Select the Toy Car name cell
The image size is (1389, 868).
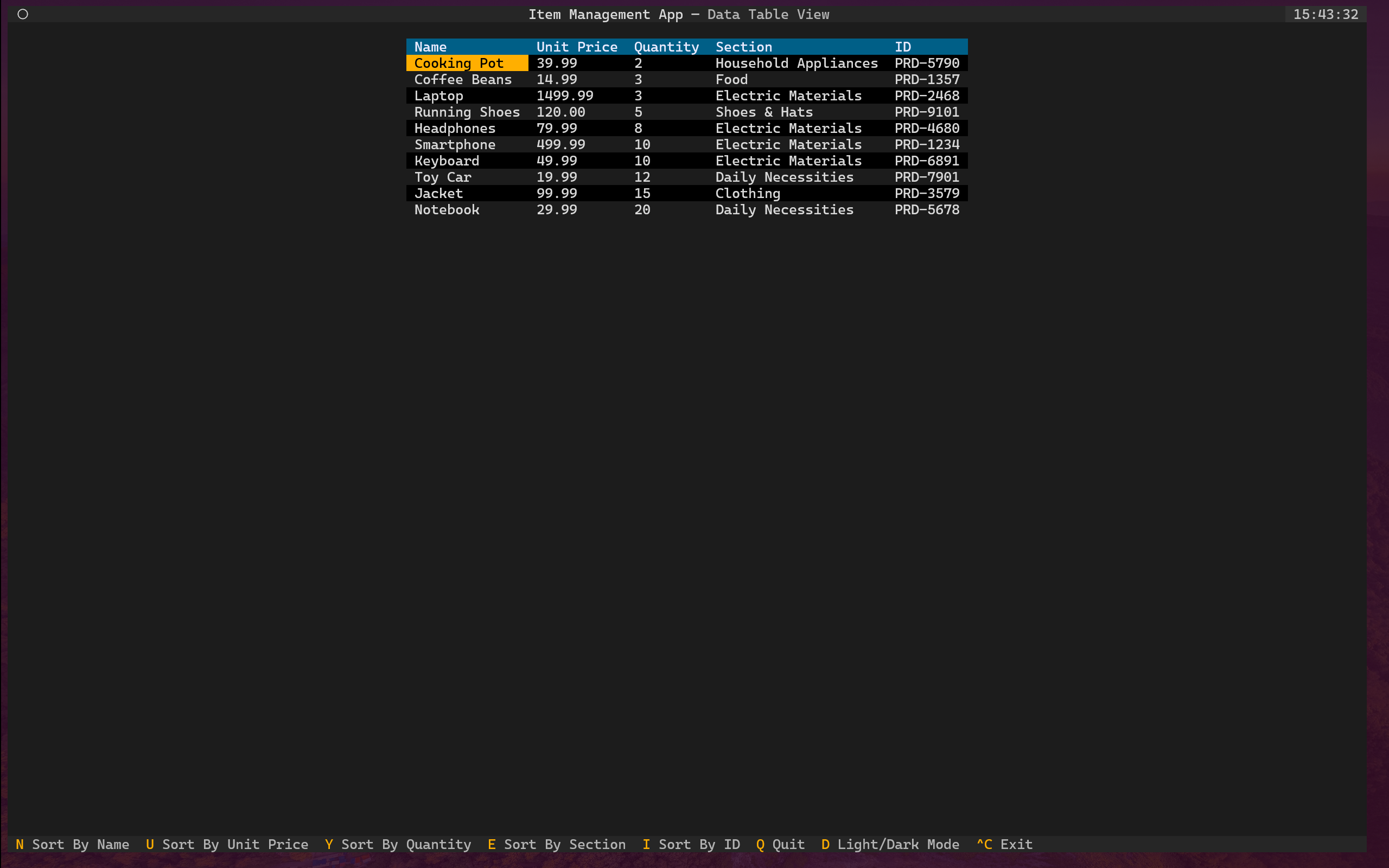467,177
